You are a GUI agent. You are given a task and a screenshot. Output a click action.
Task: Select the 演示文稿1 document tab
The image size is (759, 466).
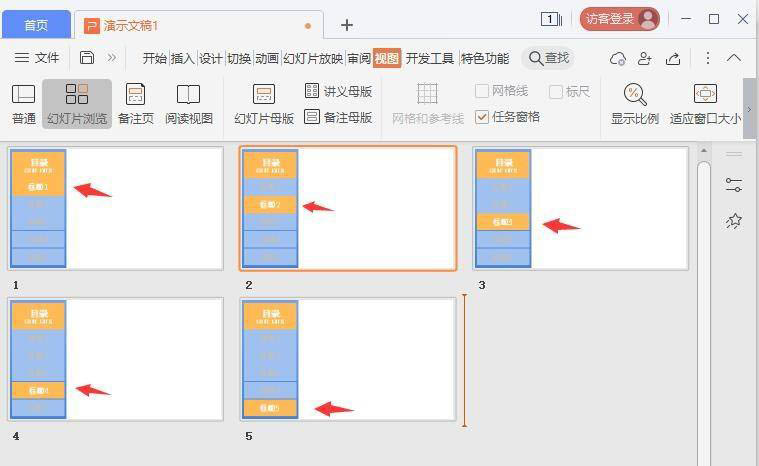pyautogui.click(x=198, y=25)
